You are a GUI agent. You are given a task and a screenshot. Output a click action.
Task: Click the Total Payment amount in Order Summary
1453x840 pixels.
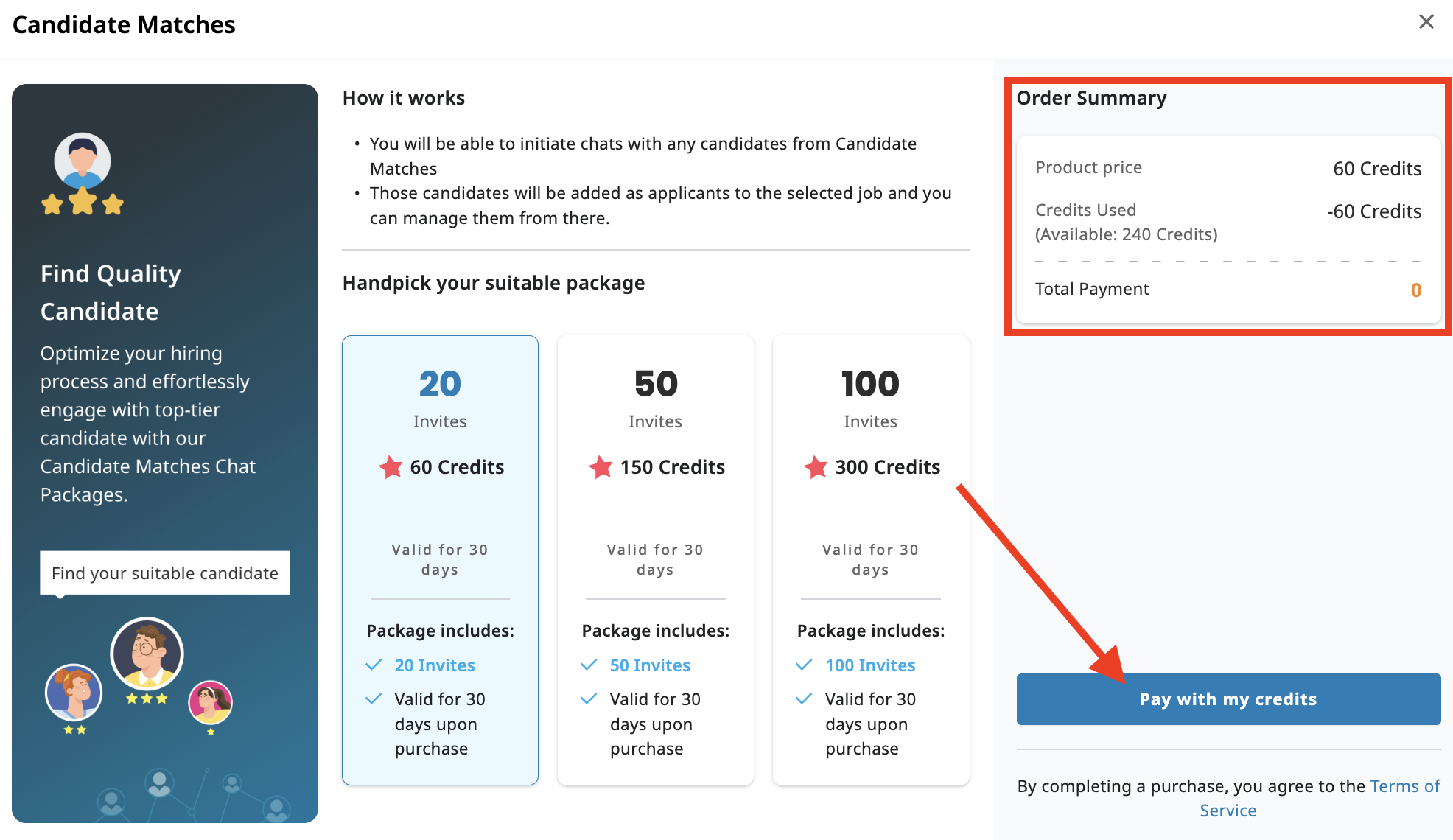pos(1415,290)
